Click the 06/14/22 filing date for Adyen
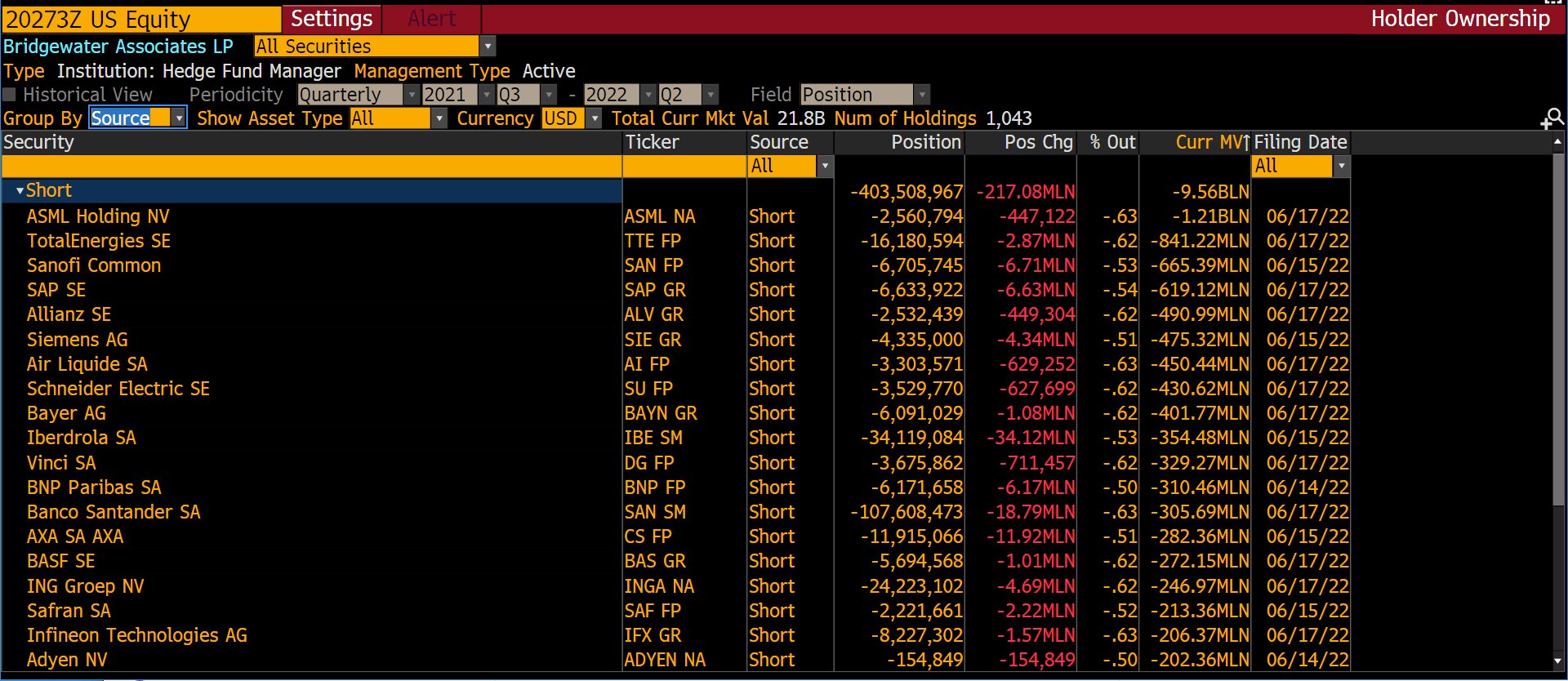Screen dimensions: 1568x681 click(1307, 660)
